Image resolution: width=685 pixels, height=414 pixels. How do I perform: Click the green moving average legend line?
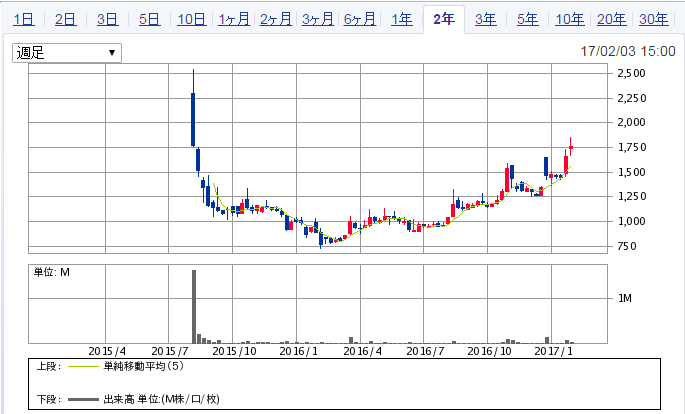coord(83,366)
